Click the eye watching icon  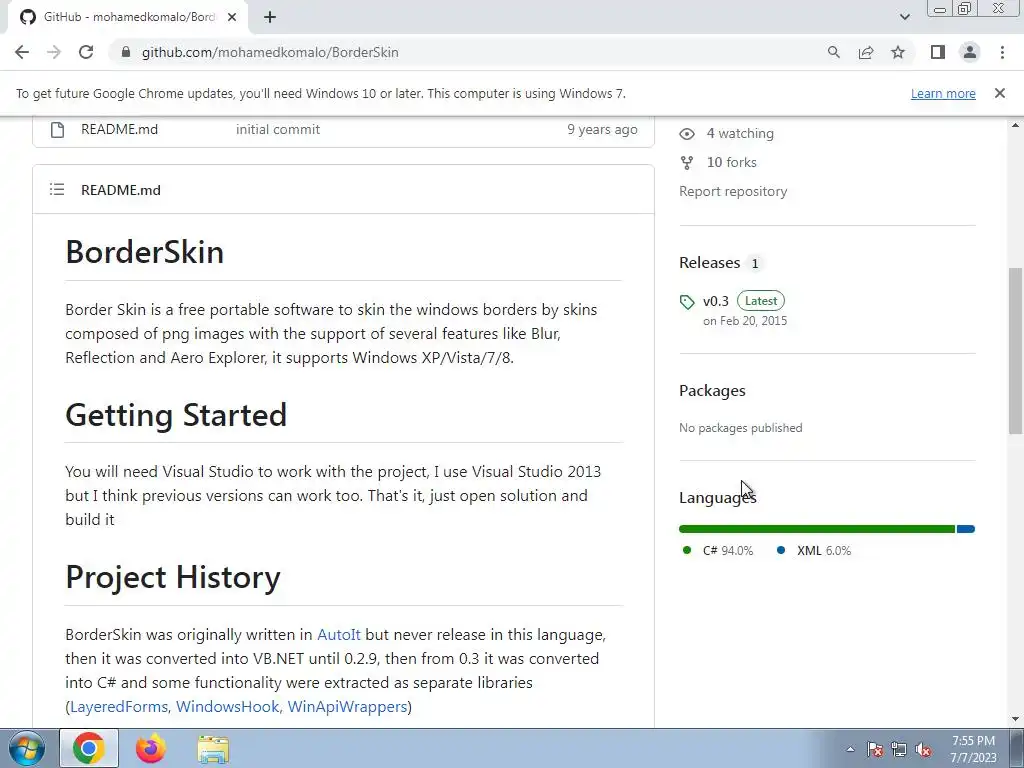point(686,134)
